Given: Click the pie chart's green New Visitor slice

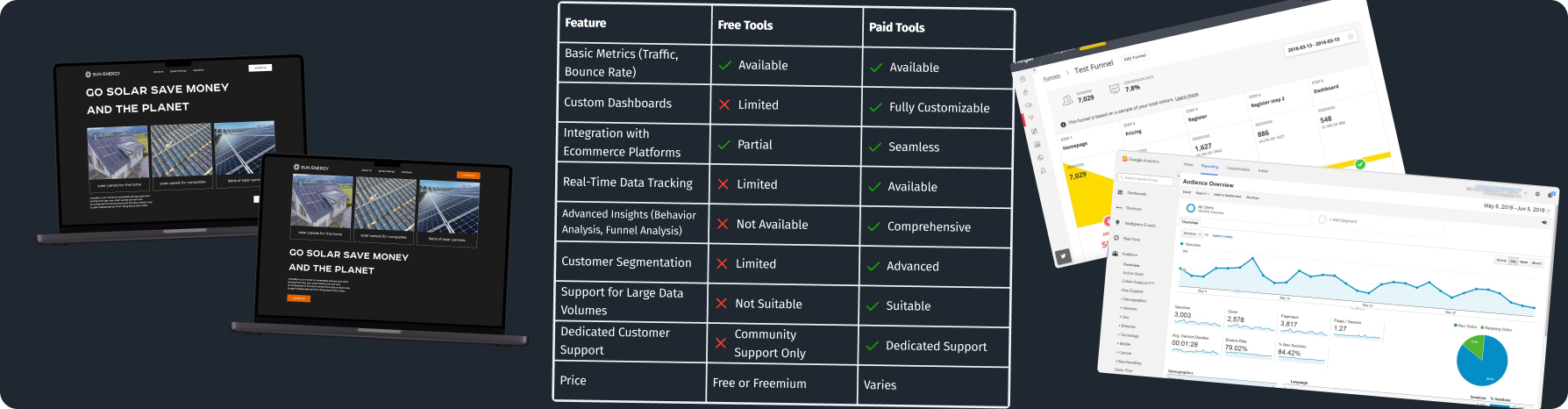Looking at the screenshot, I should click(1473, 344).
